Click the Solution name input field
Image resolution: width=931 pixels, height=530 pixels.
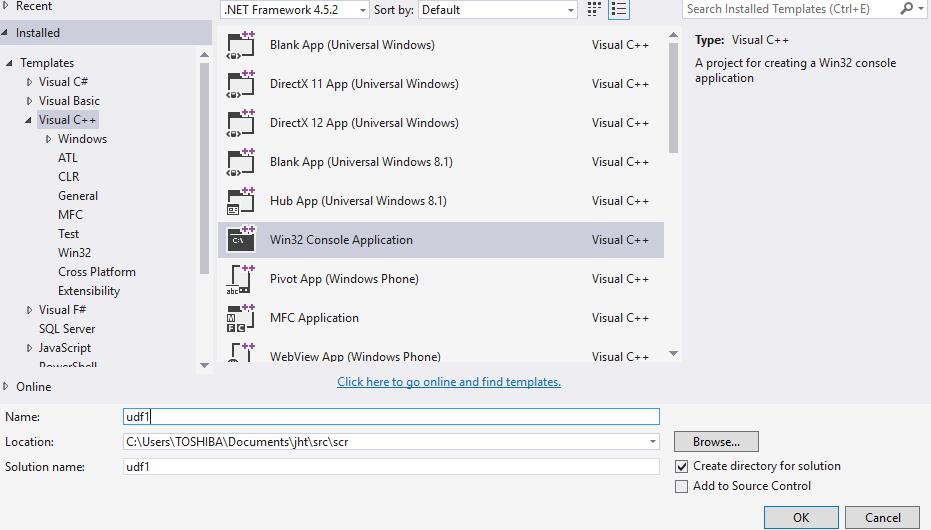391,466
